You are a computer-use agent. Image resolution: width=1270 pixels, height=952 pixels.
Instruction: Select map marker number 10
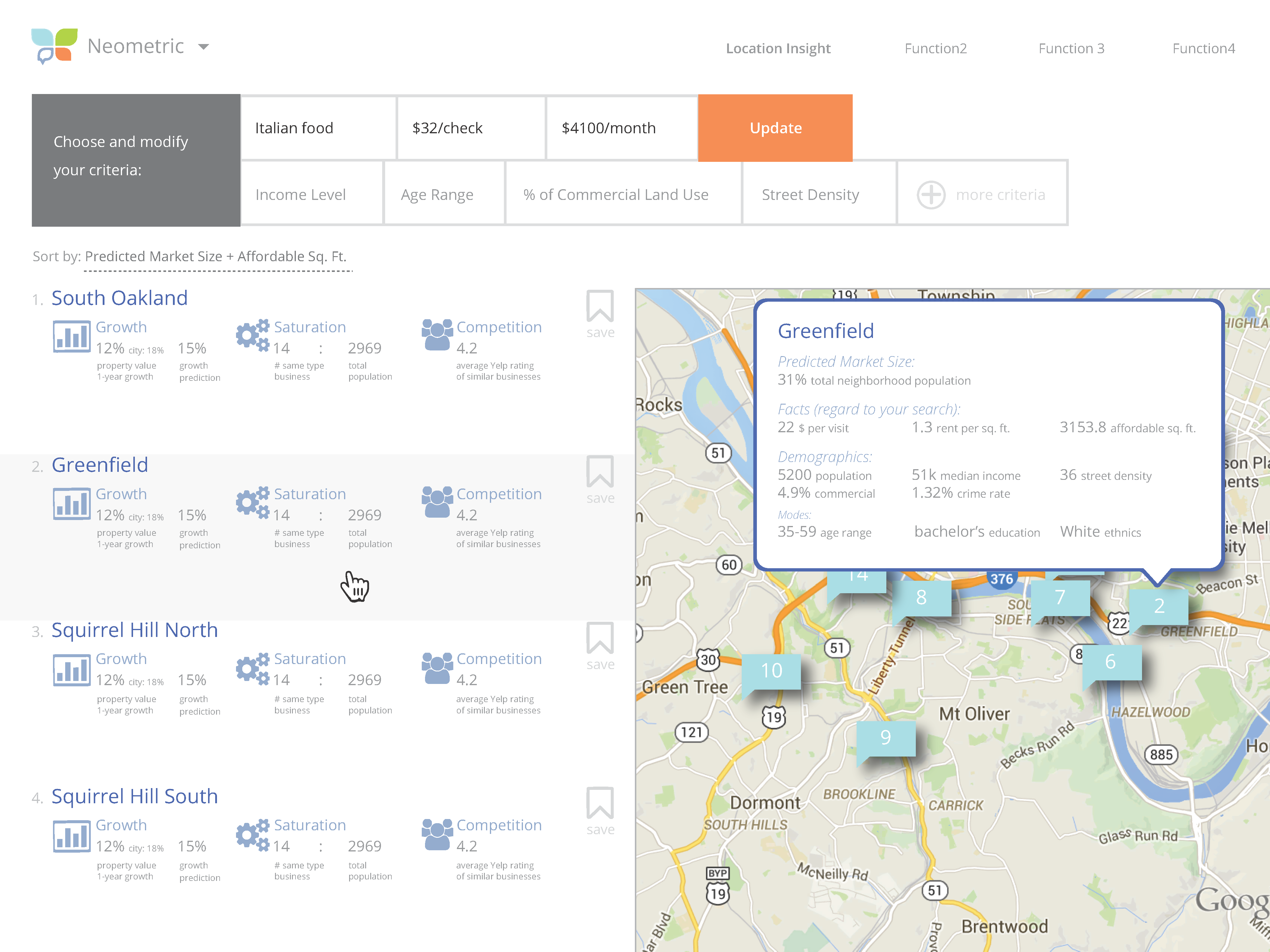[771, 670]
